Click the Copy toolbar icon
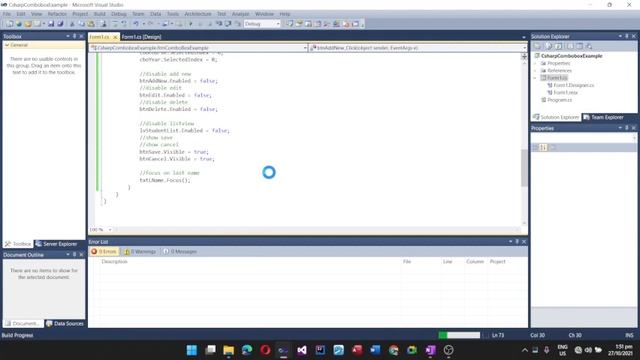Viewport: 640px width, 360px height. point(81,24)
